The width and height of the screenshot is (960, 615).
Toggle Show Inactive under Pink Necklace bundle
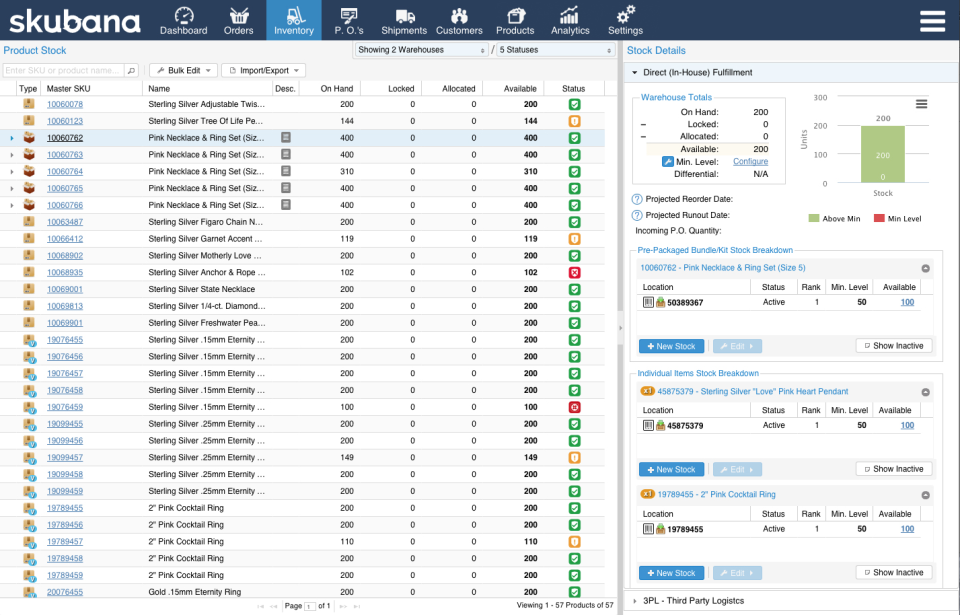[894, 346]
